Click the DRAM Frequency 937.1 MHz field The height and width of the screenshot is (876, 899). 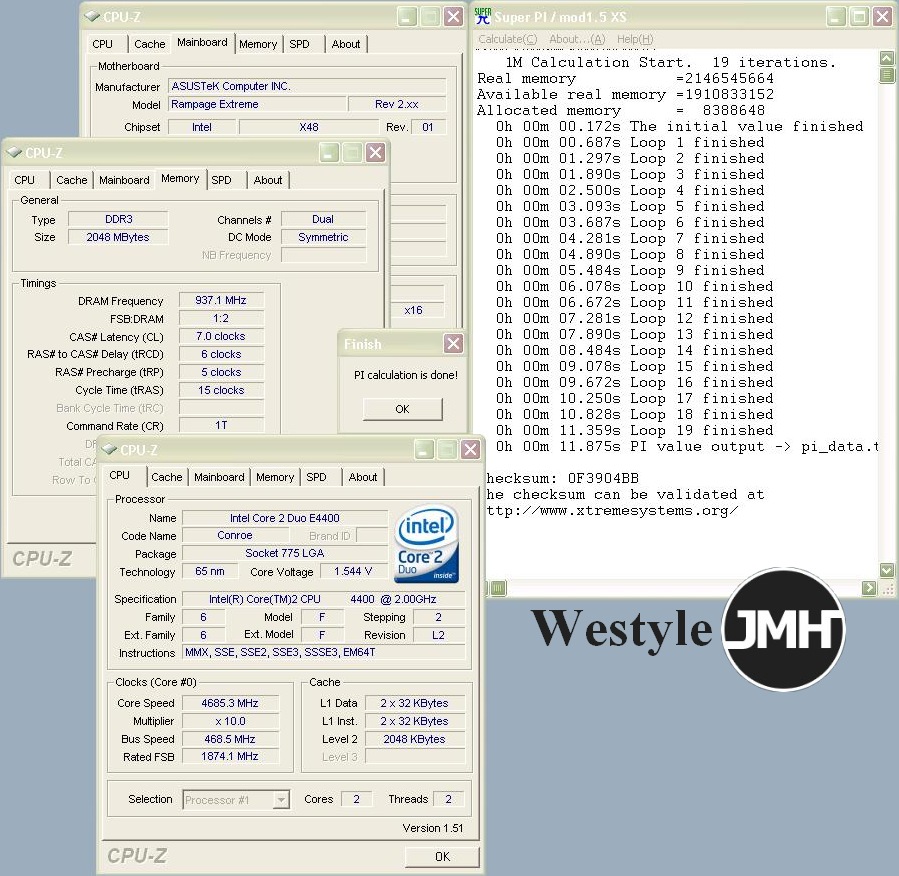[x=221, y=300]
